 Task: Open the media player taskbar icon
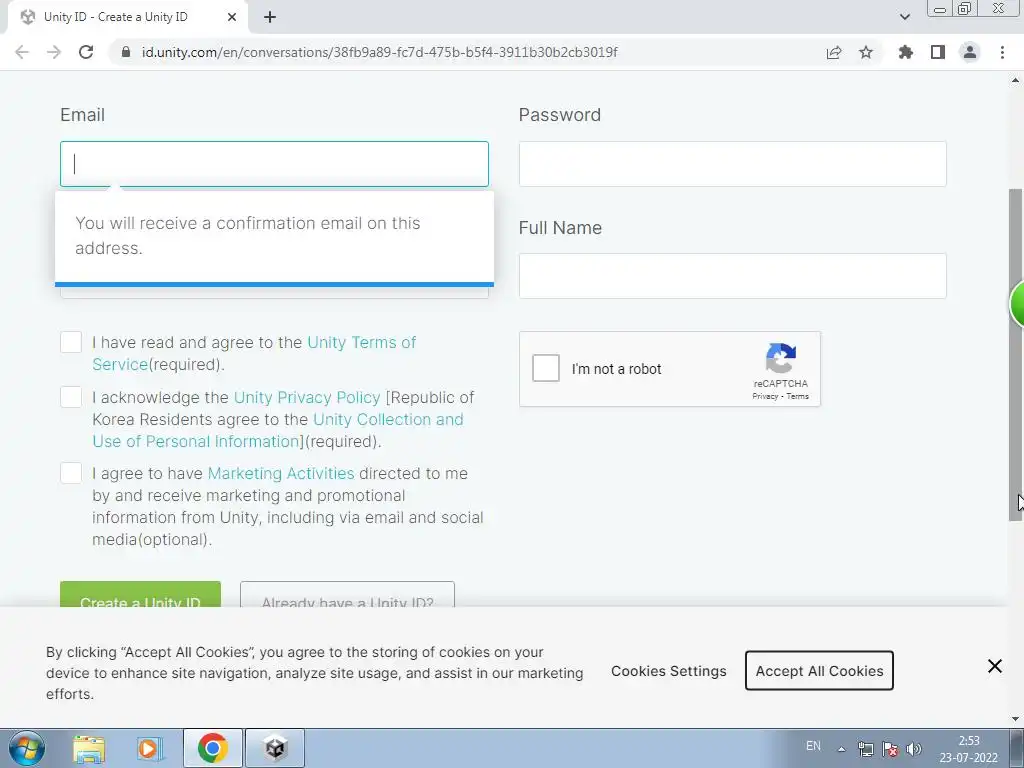(150, 748)
